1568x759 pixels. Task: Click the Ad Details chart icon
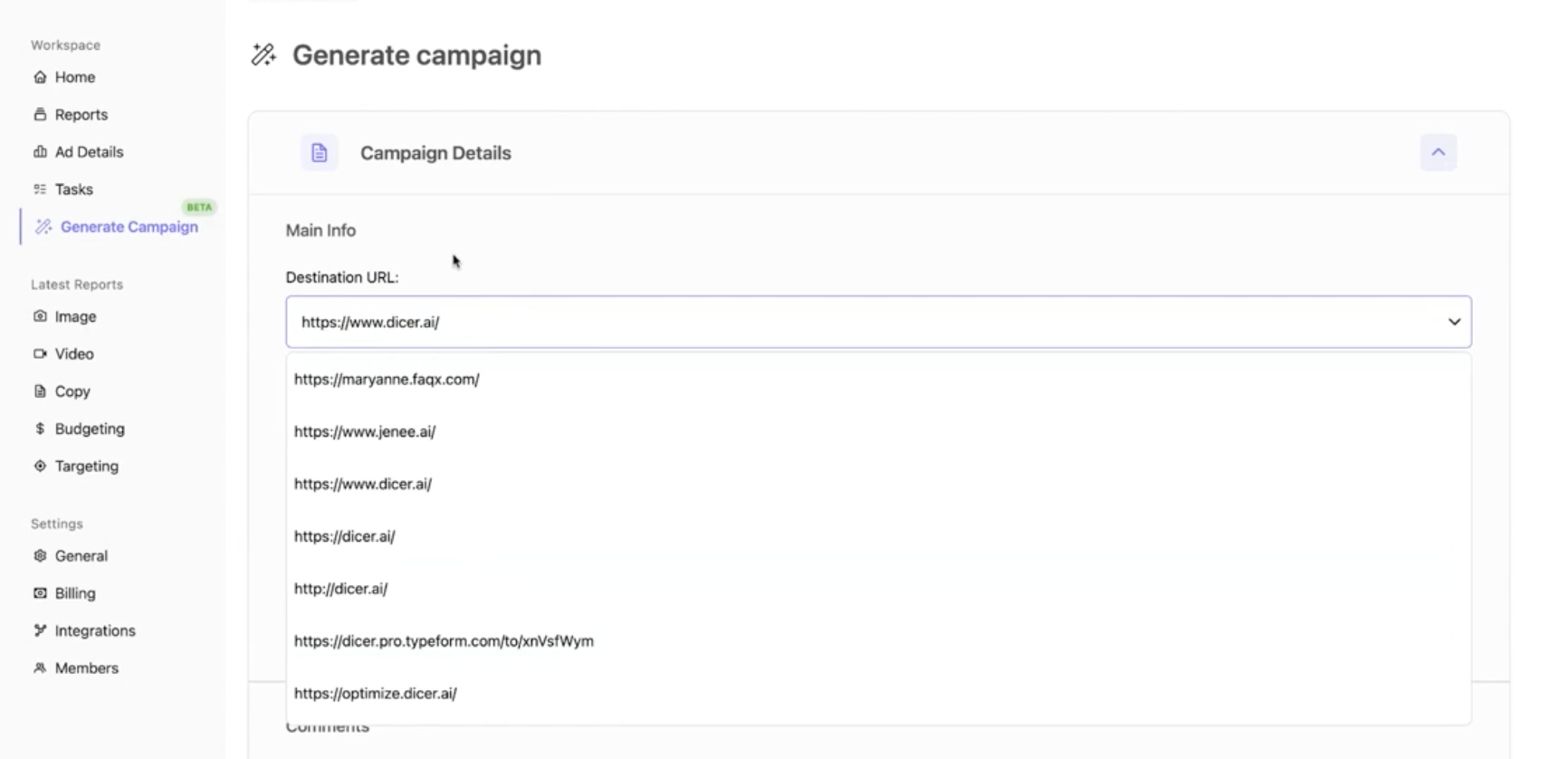tap(40, 152)
